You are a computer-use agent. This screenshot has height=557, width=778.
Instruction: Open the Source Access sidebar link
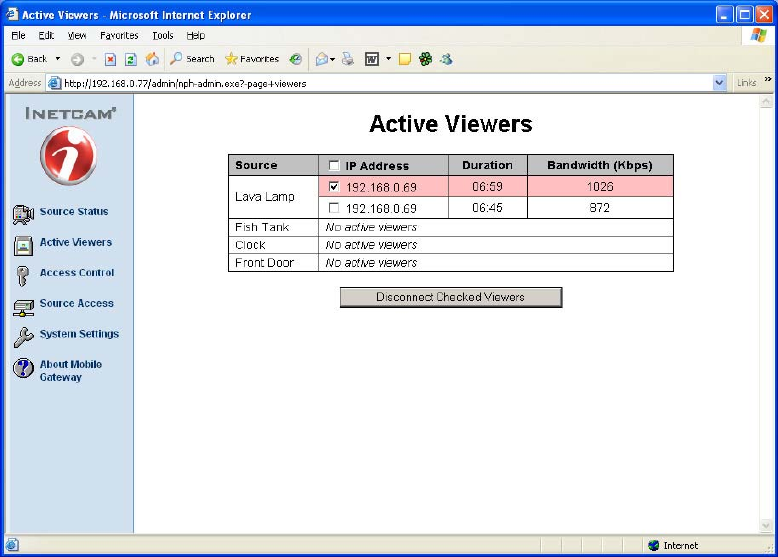76,304
